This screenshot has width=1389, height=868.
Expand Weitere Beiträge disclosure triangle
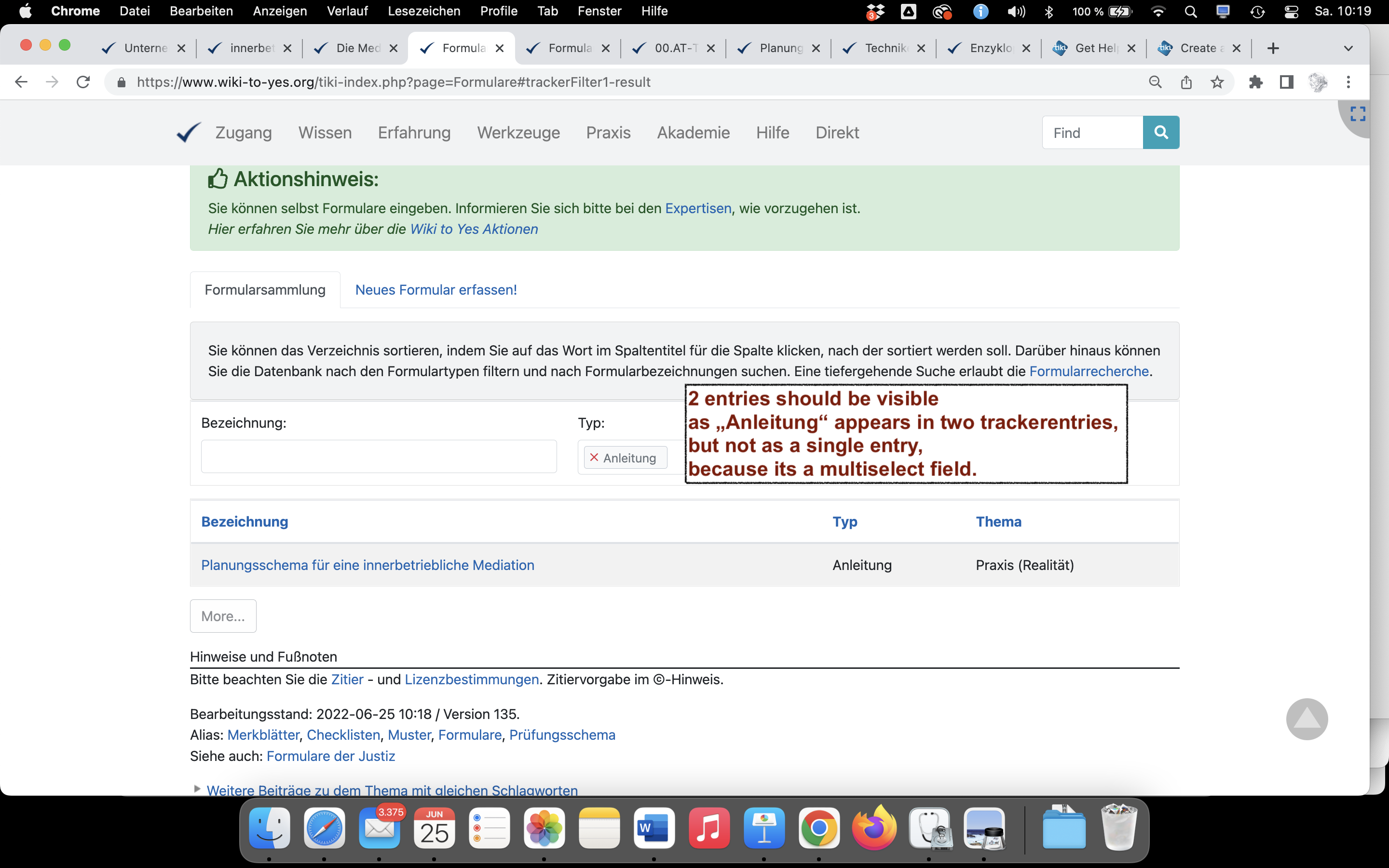click(x=197, y=789)
